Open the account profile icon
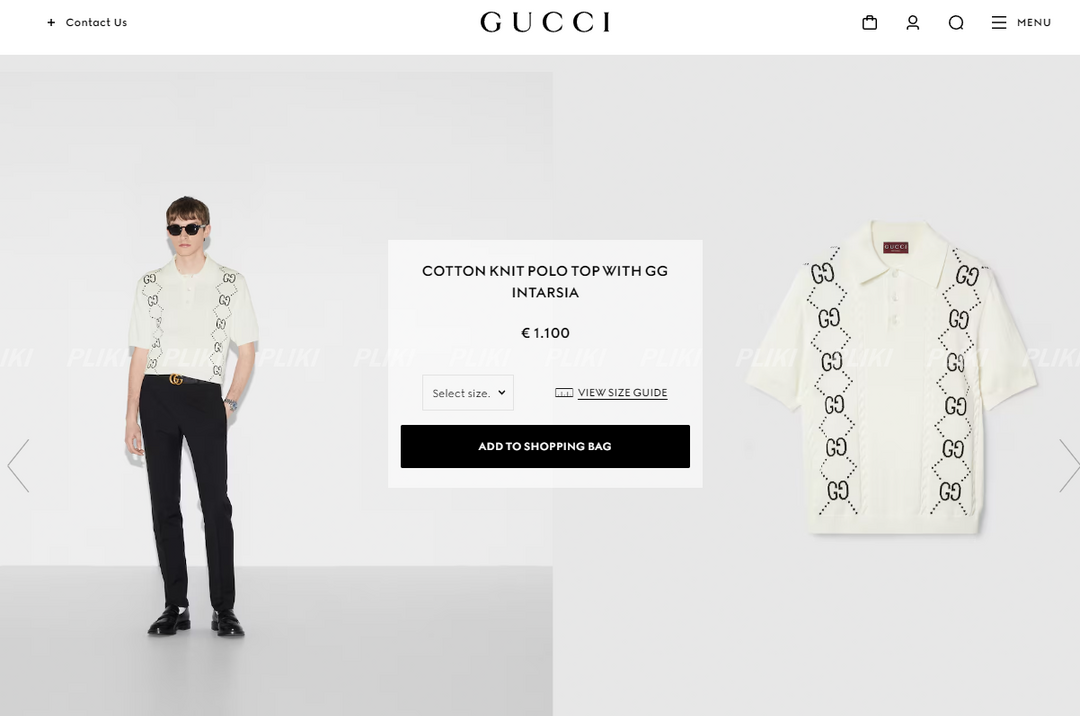Viewport: 1080px width, 716px height. click(x=913, y=23)
